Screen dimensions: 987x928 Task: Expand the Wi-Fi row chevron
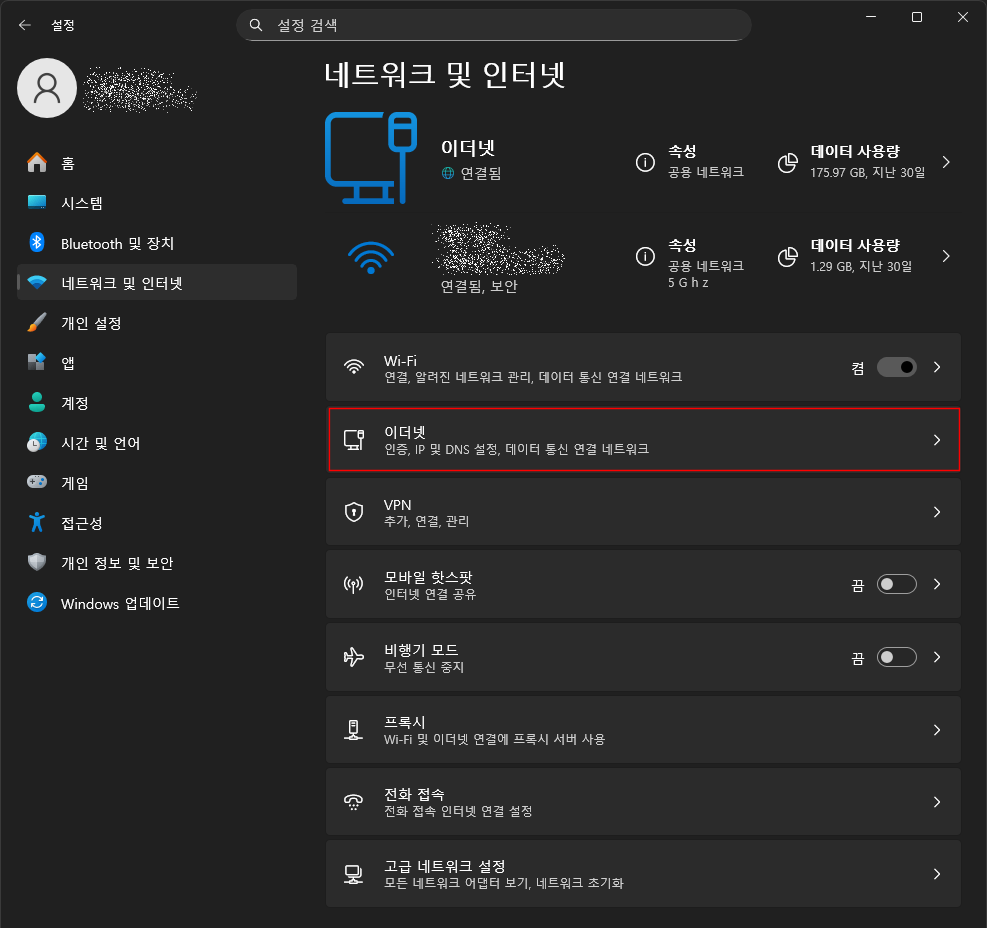[937, 367]
